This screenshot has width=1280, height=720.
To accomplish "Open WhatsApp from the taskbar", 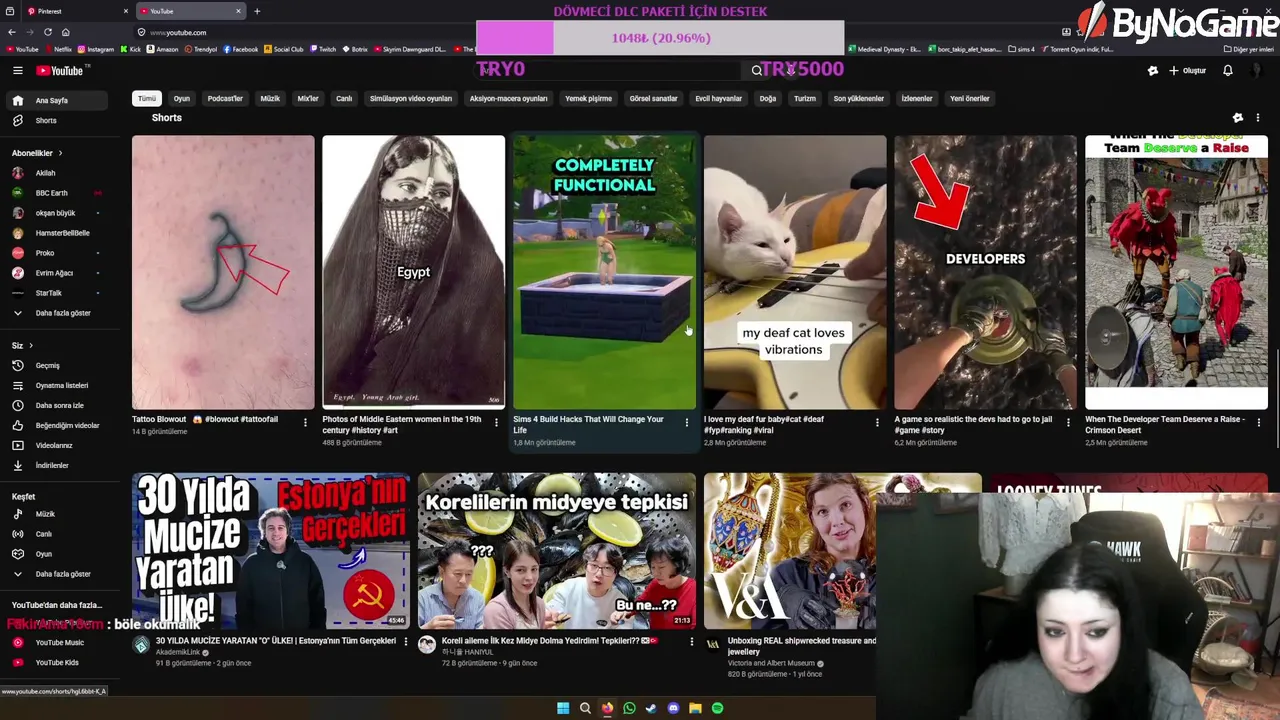I will 629,708.
